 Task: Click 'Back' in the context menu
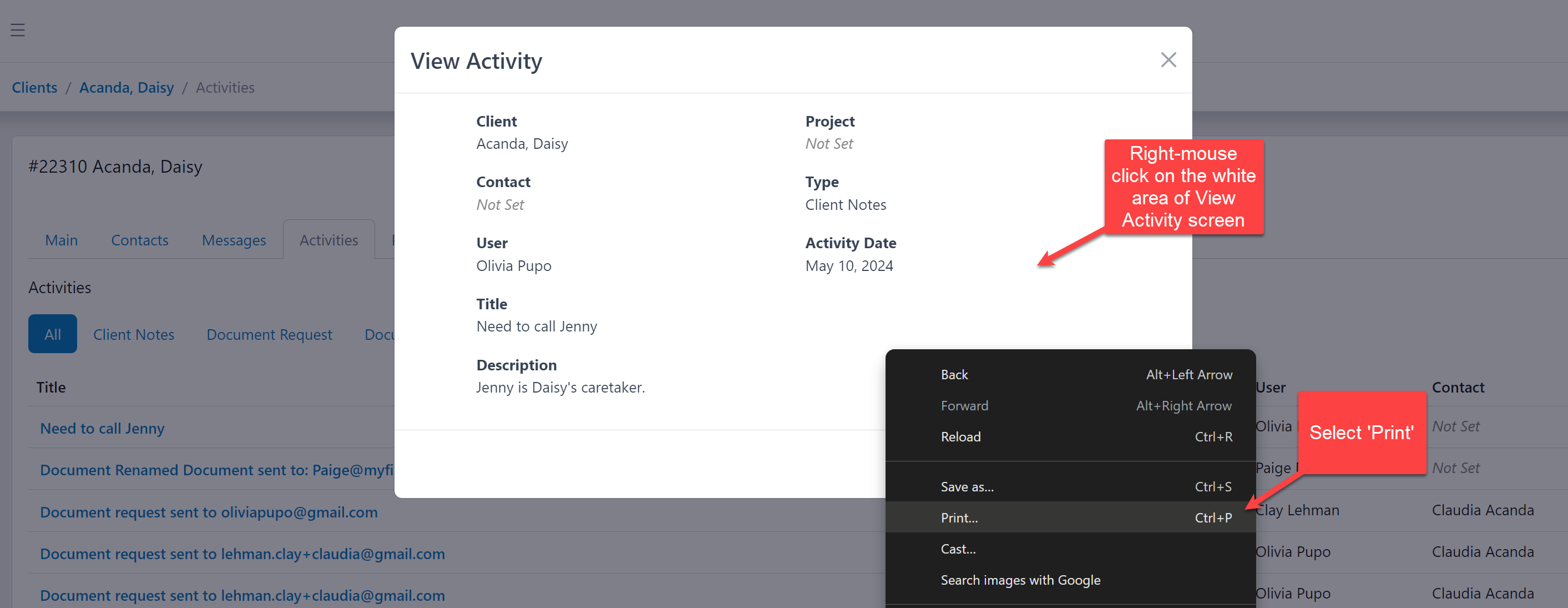pos(954,374)
